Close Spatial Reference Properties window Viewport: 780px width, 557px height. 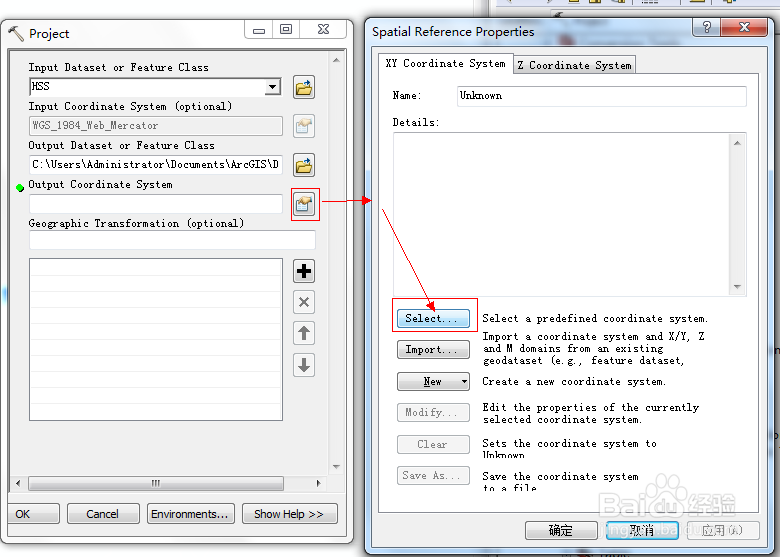[x=744, y=27]
